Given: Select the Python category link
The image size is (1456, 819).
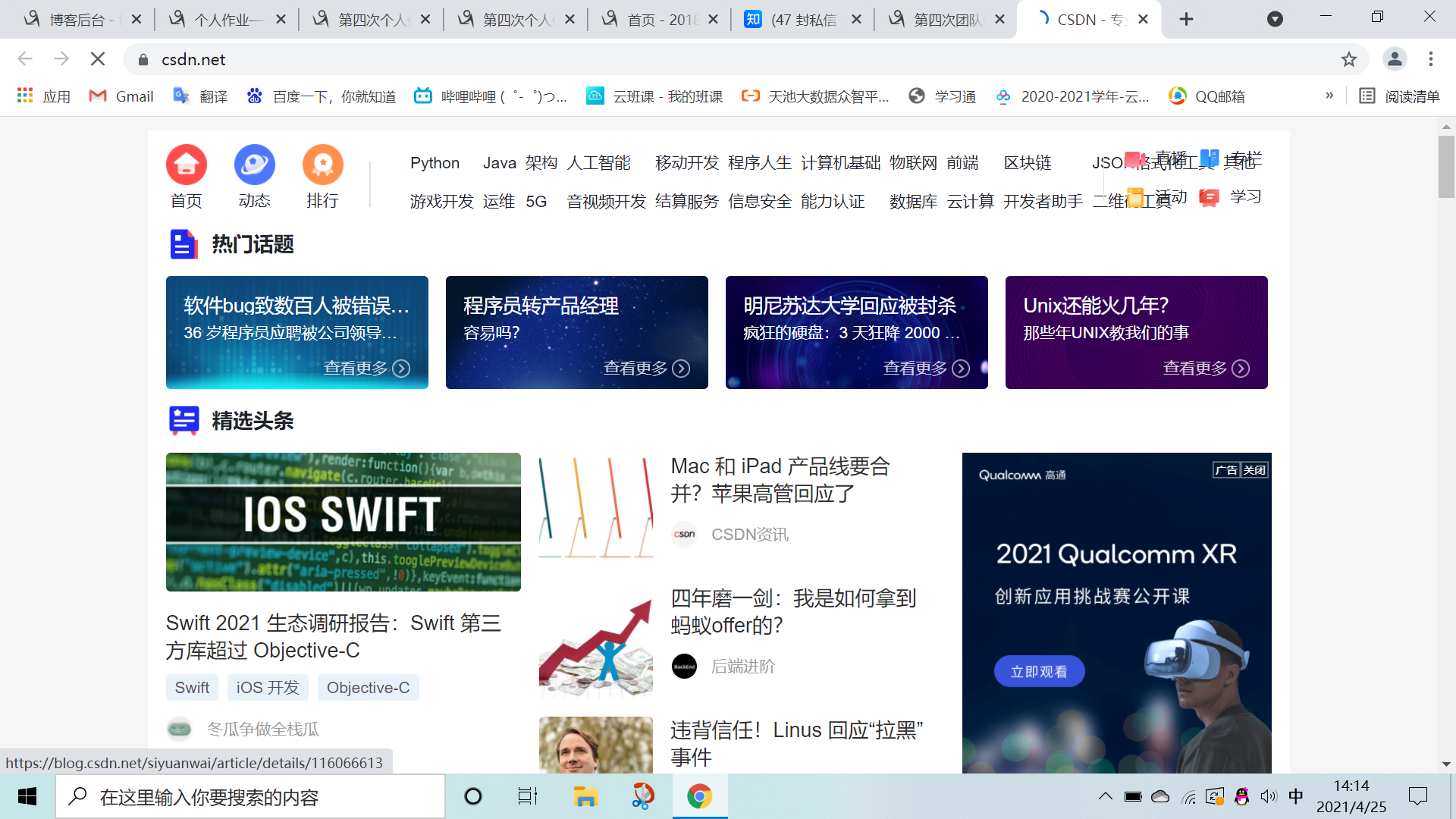Looking at the screenshot, I should tap(435, 163).
